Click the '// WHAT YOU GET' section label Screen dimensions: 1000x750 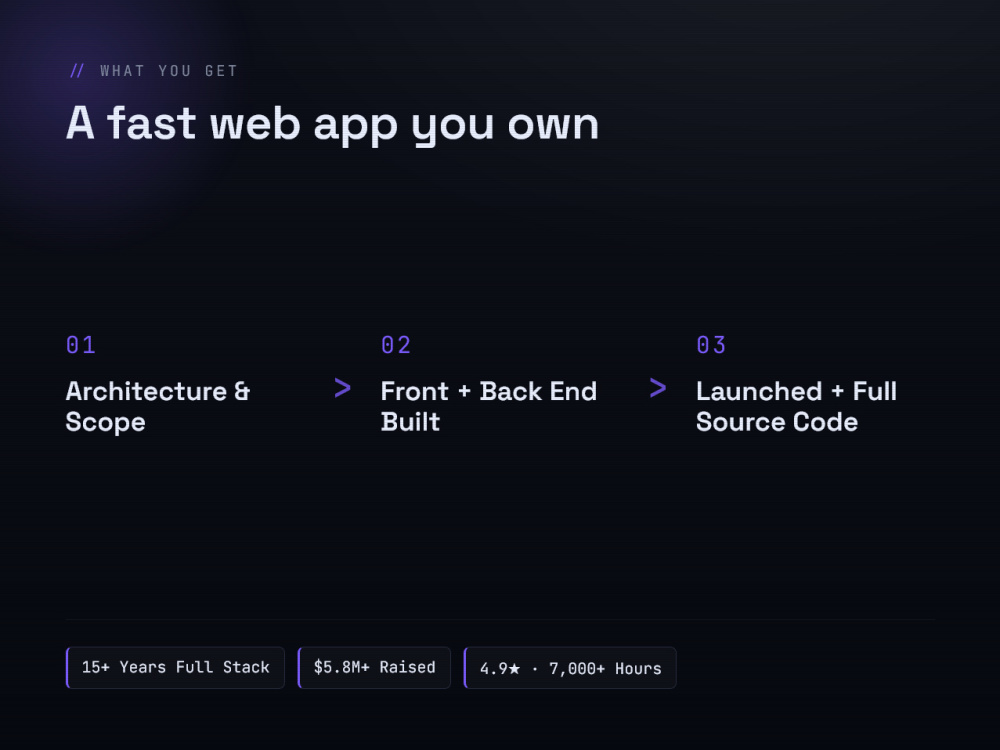click(x=154, y=71)
